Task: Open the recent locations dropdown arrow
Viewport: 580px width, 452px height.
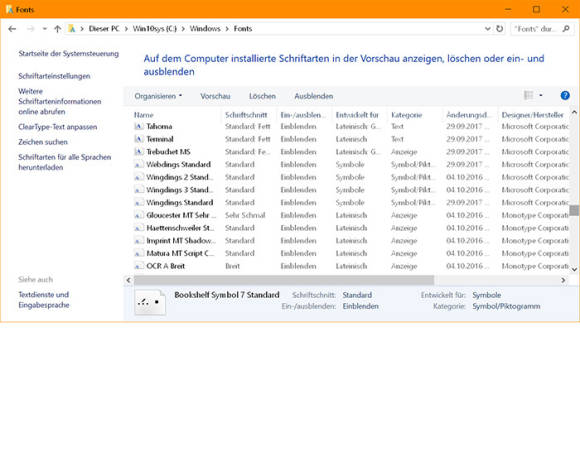Action: [x=44, y=29]
